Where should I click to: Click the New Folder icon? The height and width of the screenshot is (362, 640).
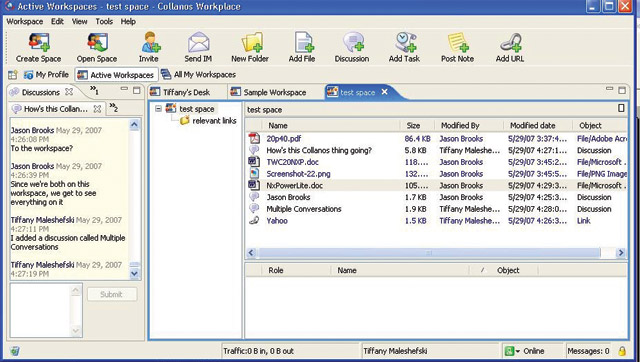coord(251,42)
